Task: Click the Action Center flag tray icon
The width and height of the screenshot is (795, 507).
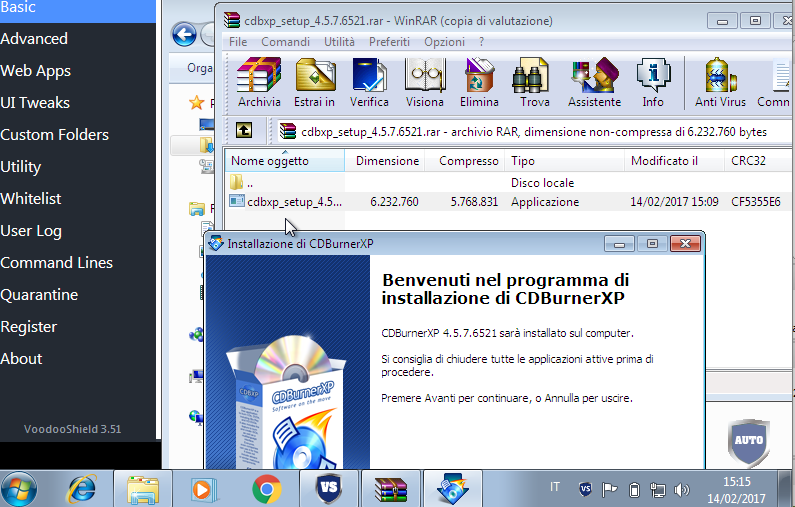Action: 609,489
